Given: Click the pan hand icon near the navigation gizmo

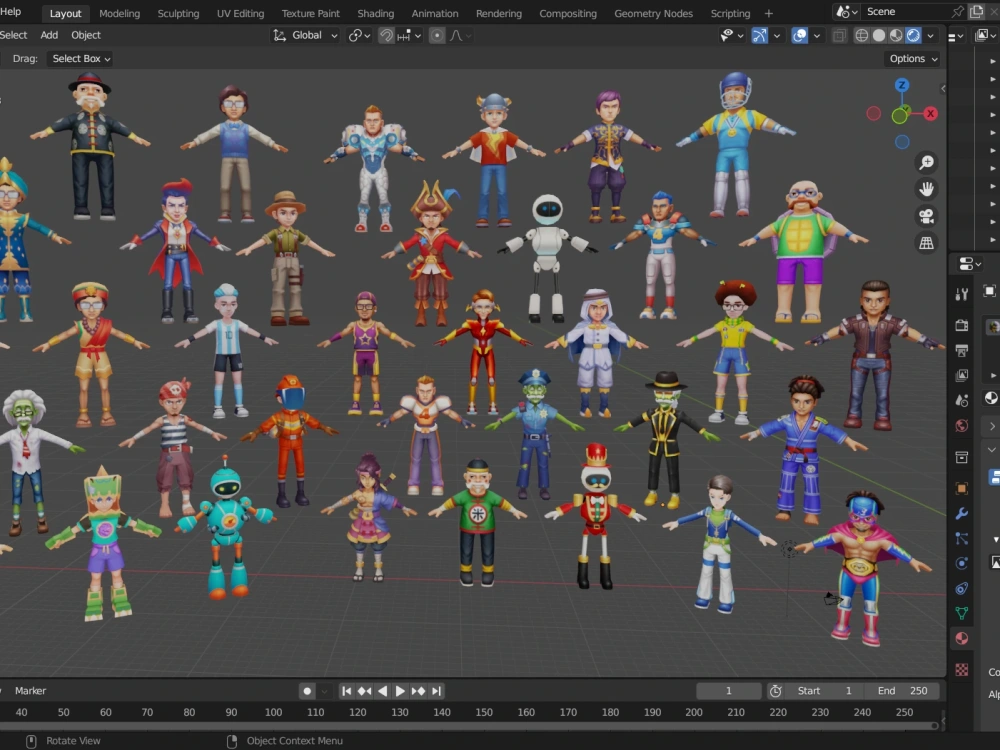Looking at the screenshot, I should click(926, 187).
